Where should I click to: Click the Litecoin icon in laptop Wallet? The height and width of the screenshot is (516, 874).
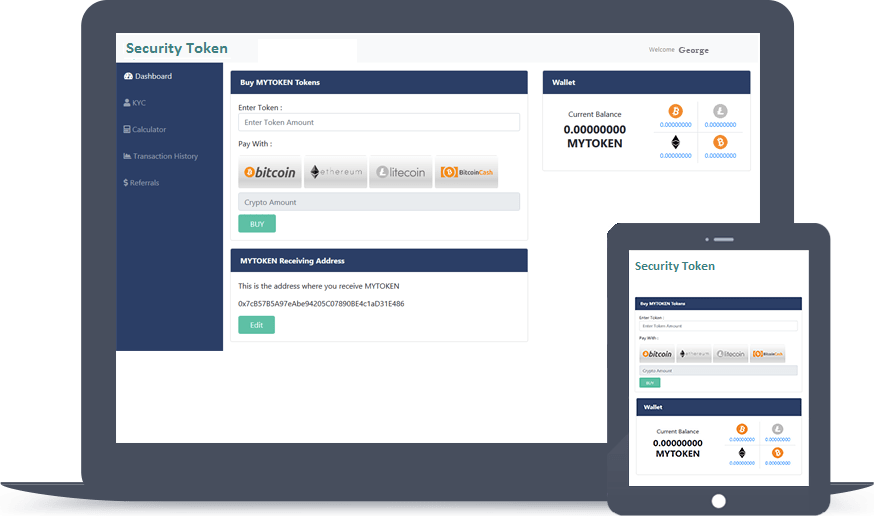click(x=720, y=111)
